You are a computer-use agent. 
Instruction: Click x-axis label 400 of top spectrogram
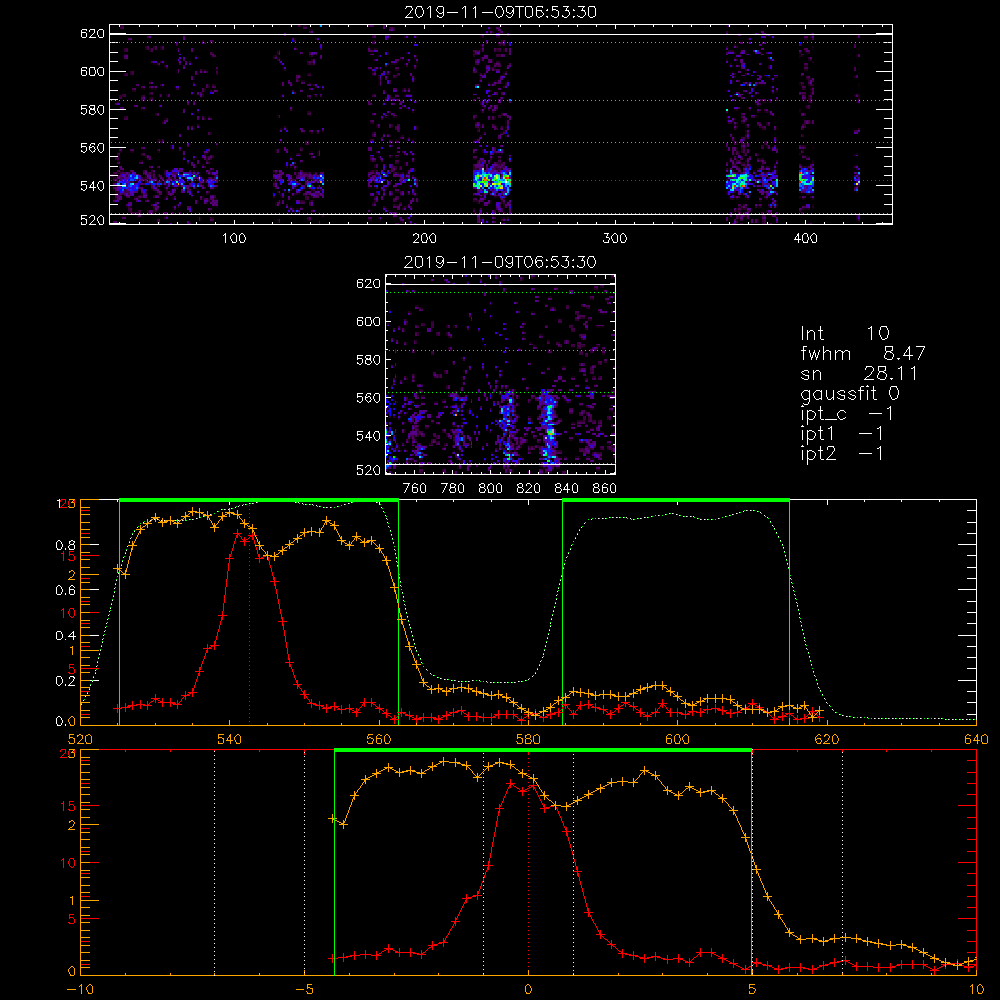[805, 239]
